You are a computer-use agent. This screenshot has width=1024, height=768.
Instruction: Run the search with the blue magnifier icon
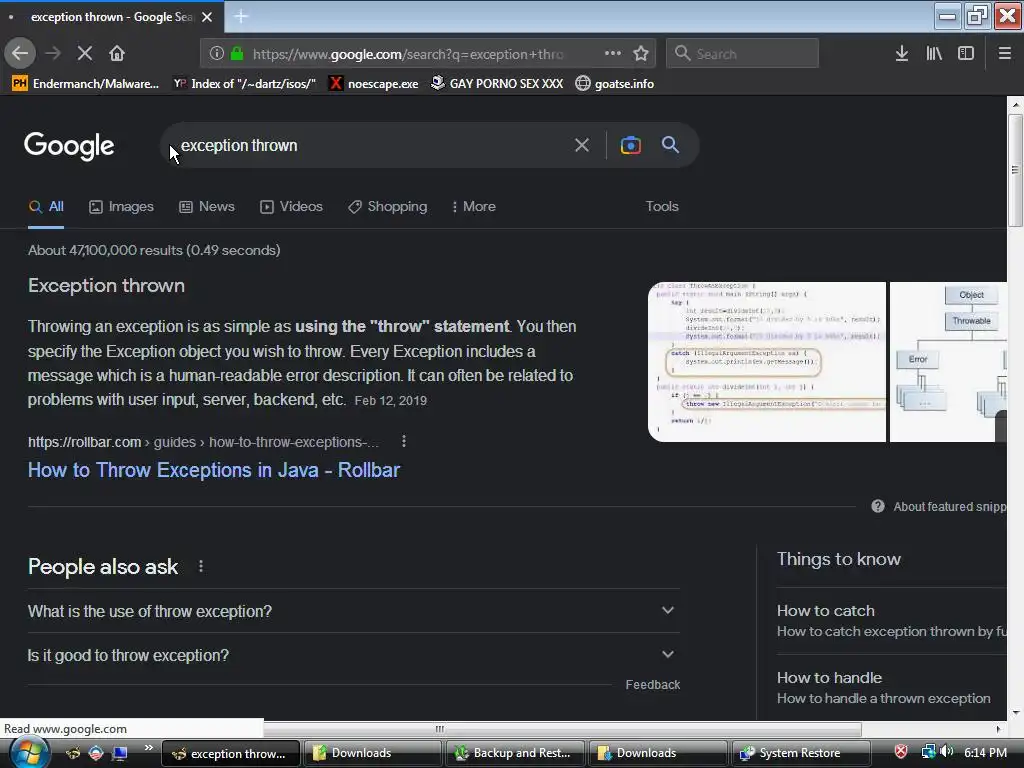(x=670, y=144)
